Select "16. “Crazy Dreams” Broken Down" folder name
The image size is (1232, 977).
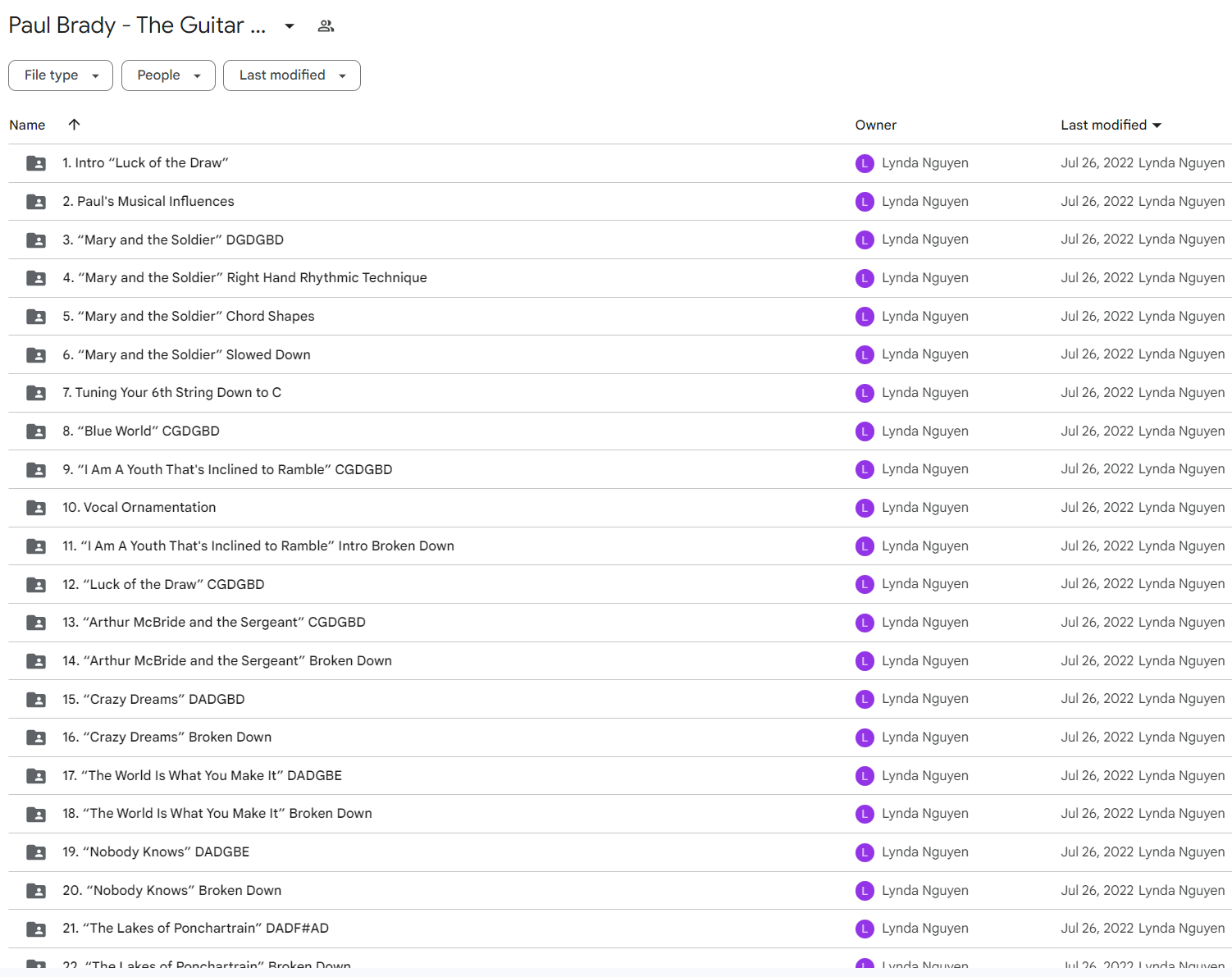[x=167, y=737]
